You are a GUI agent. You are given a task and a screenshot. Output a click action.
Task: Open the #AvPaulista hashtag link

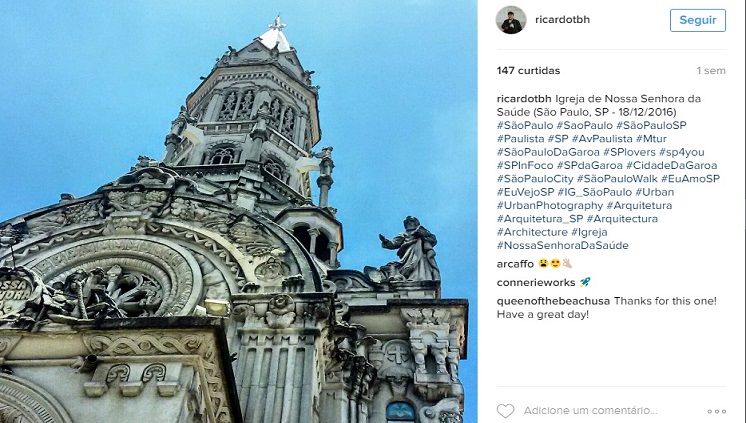pyautogui.click(x=602, y=138)
